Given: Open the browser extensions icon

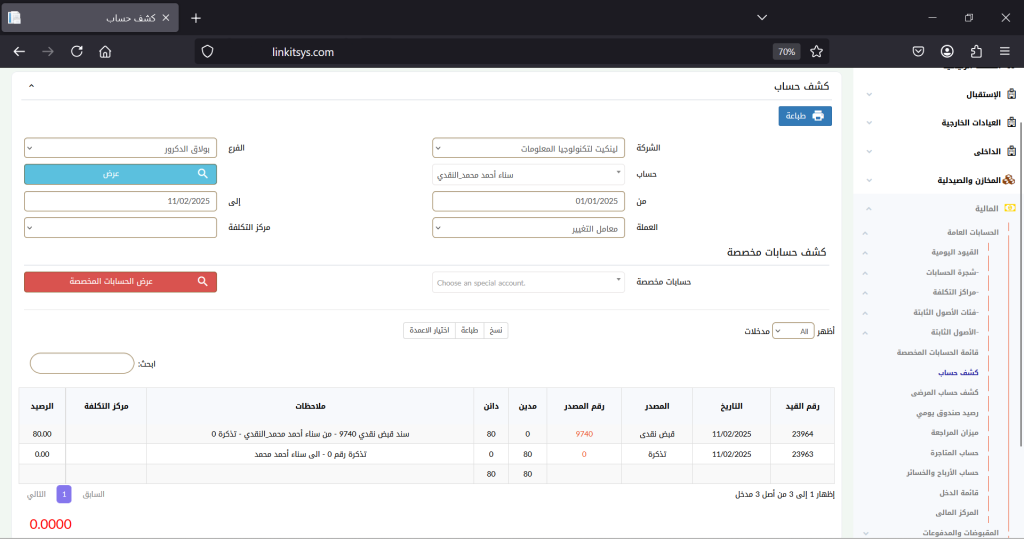Looking at the screenshot, I should 976,51.
